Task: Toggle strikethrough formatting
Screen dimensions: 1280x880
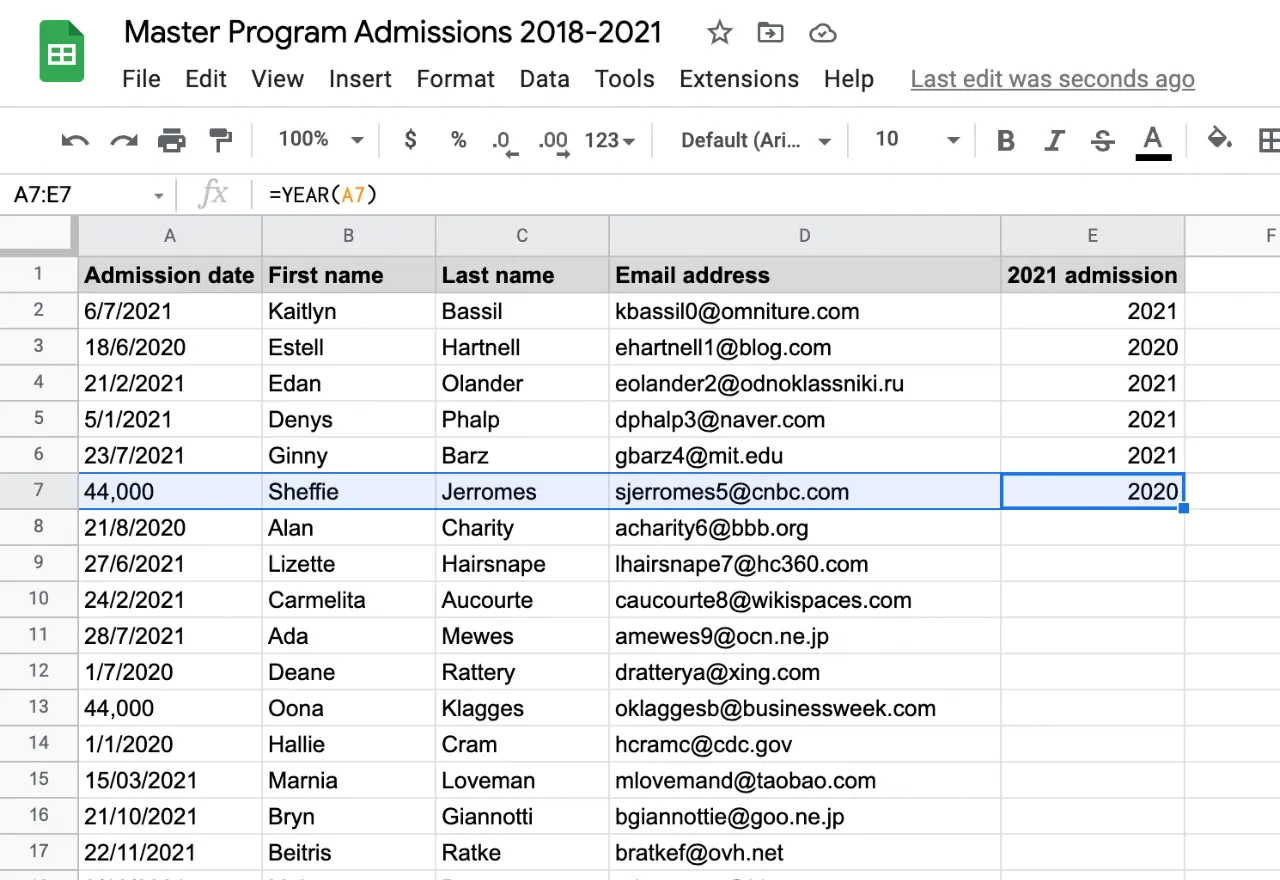Action: (1102, 141)
